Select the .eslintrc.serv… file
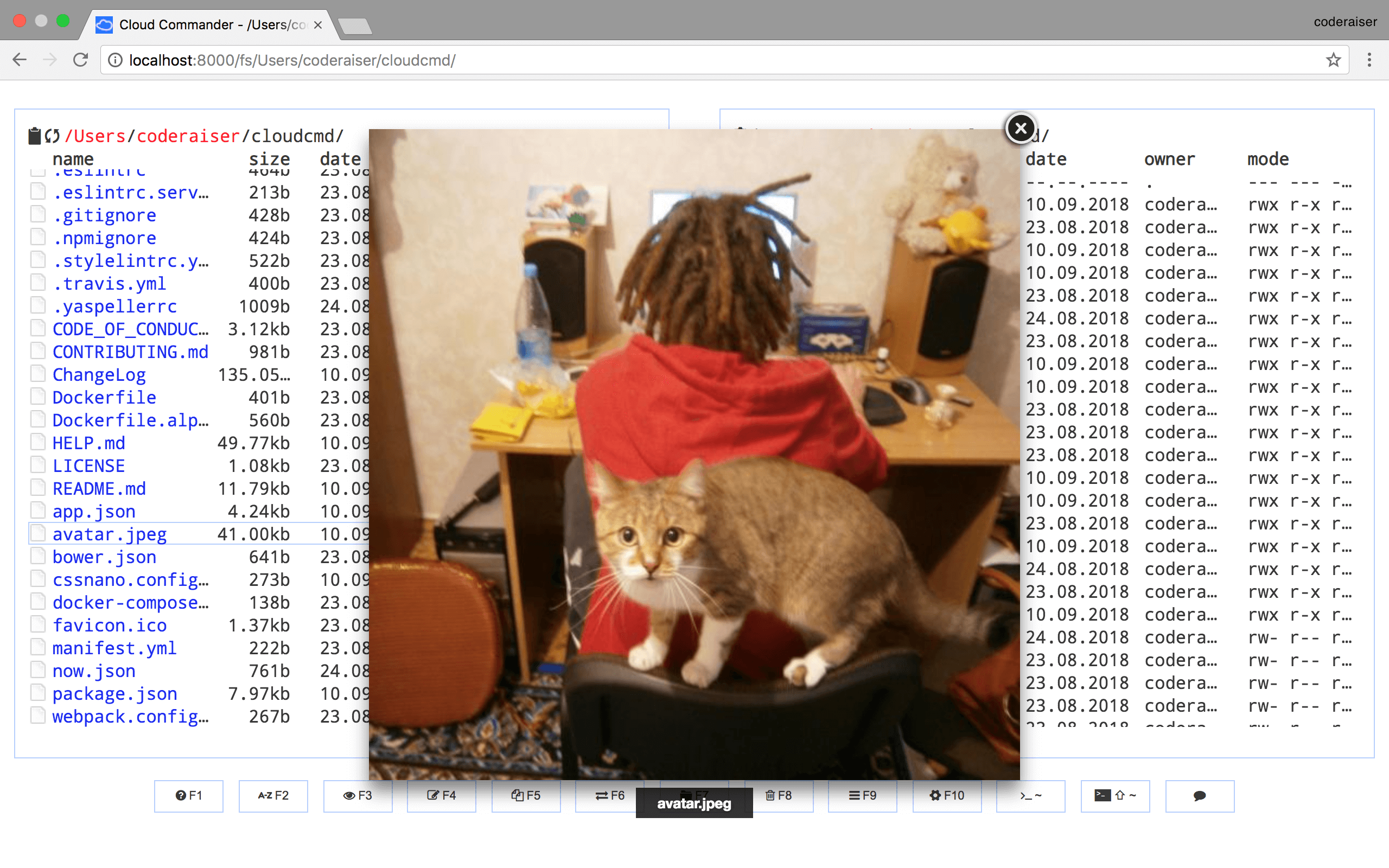The image size is (1389, 868). pos(131,192)
